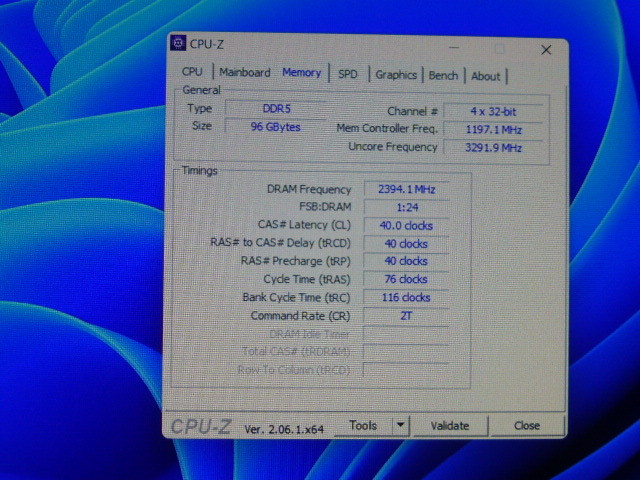Click the 1:24 FSB:DRAM value

click(407, 207)
